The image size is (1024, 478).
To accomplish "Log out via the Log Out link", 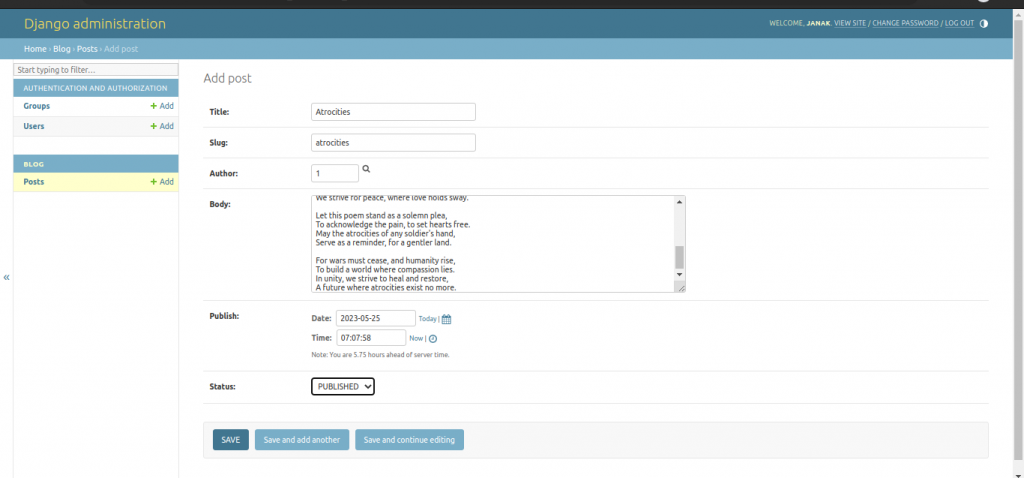I will coord(959,24).
